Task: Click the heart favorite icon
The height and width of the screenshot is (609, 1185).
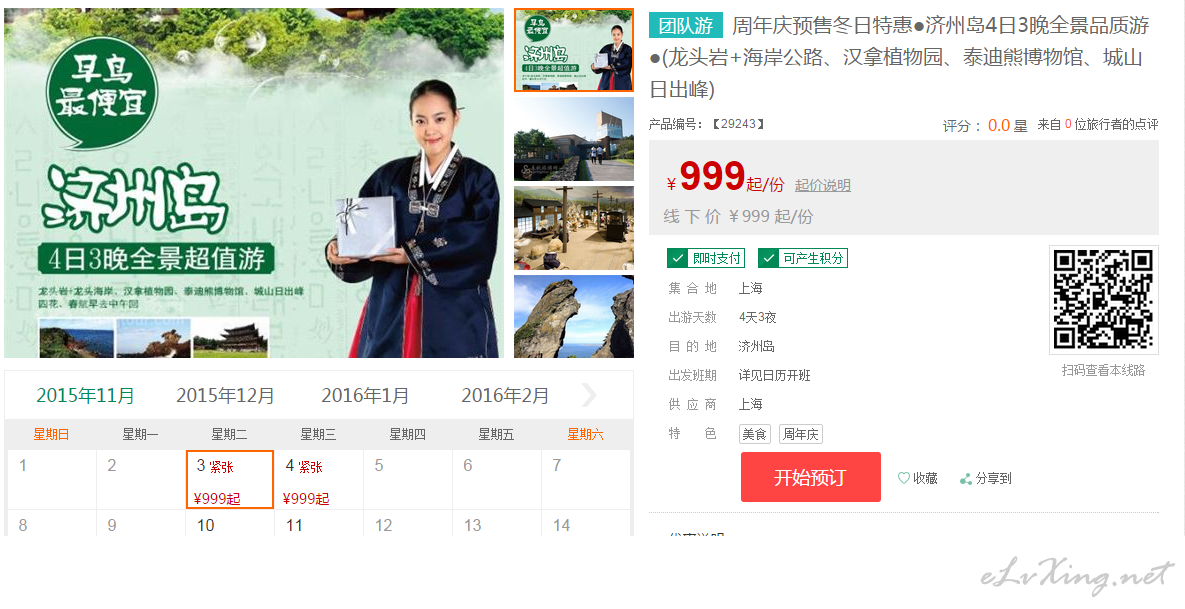Action: pos(904,478)
